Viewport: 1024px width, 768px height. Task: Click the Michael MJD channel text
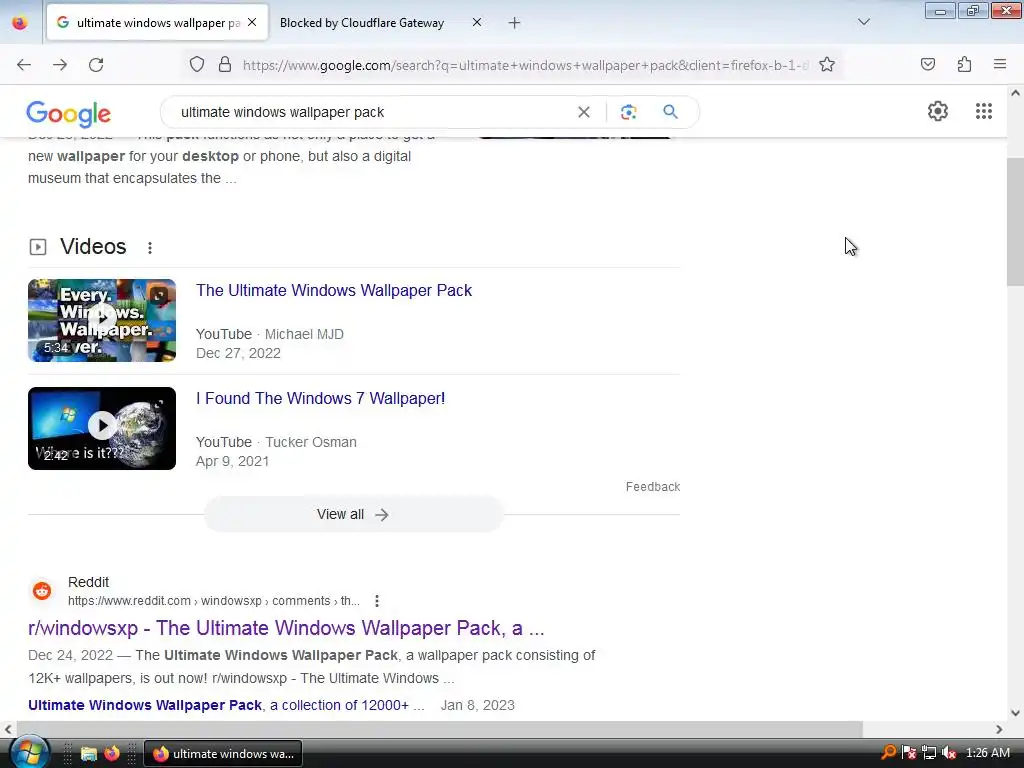(x=304, y=334)
